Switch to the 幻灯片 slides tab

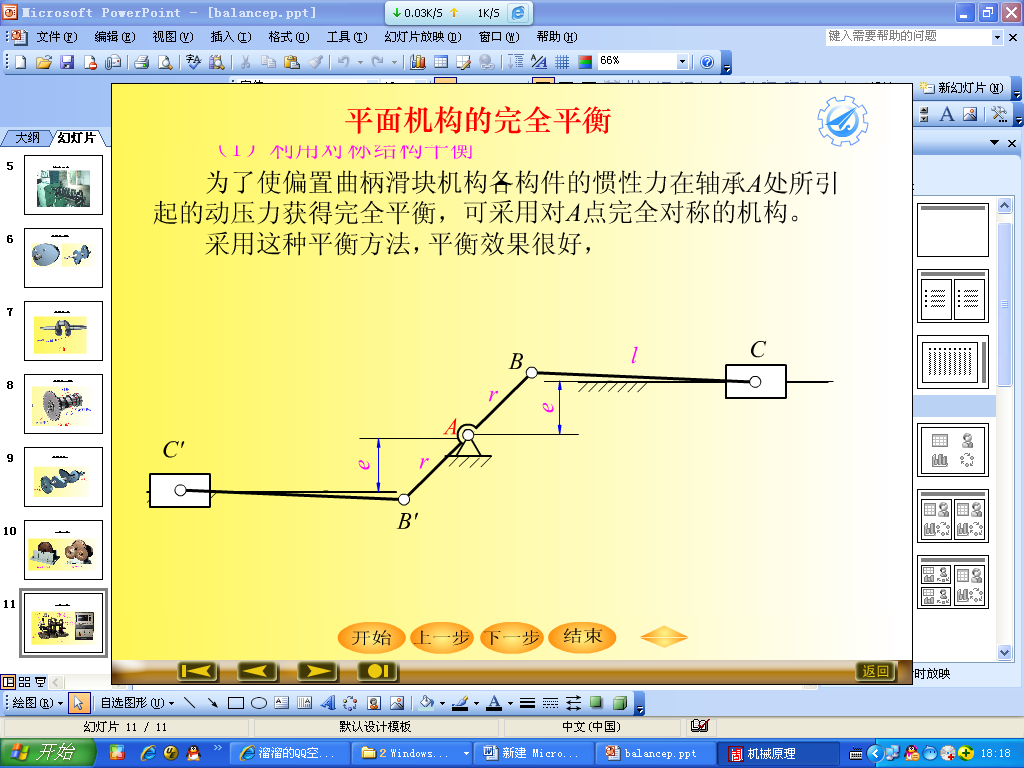[77, 138]
